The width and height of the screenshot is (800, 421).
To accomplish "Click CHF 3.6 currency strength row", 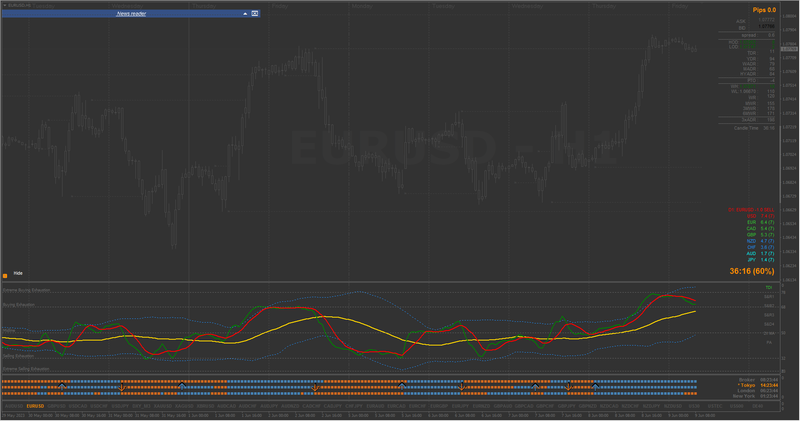I will 760,247.
